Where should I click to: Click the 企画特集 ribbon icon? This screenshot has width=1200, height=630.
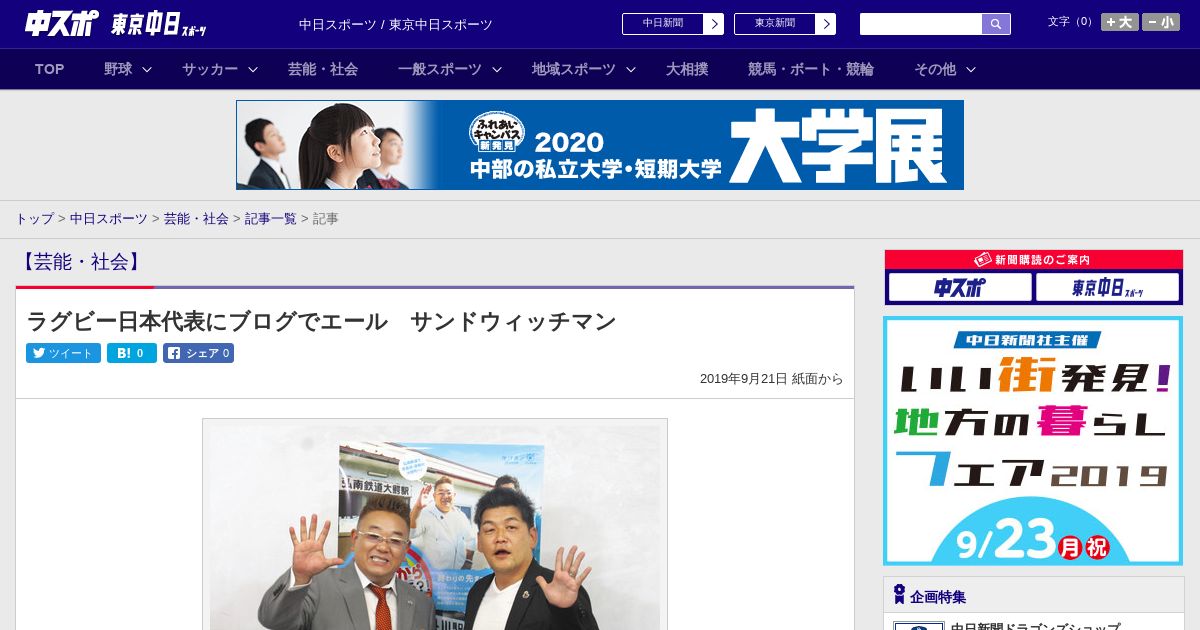coord(899,595)
